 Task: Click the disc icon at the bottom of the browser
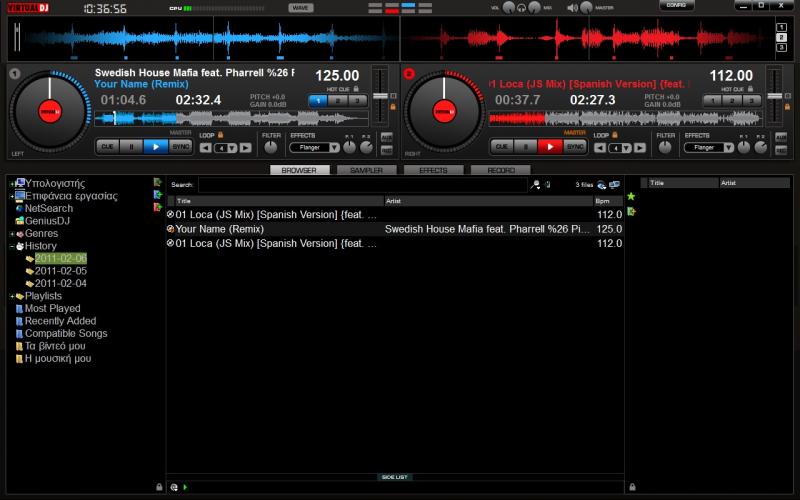coord(174,487)
